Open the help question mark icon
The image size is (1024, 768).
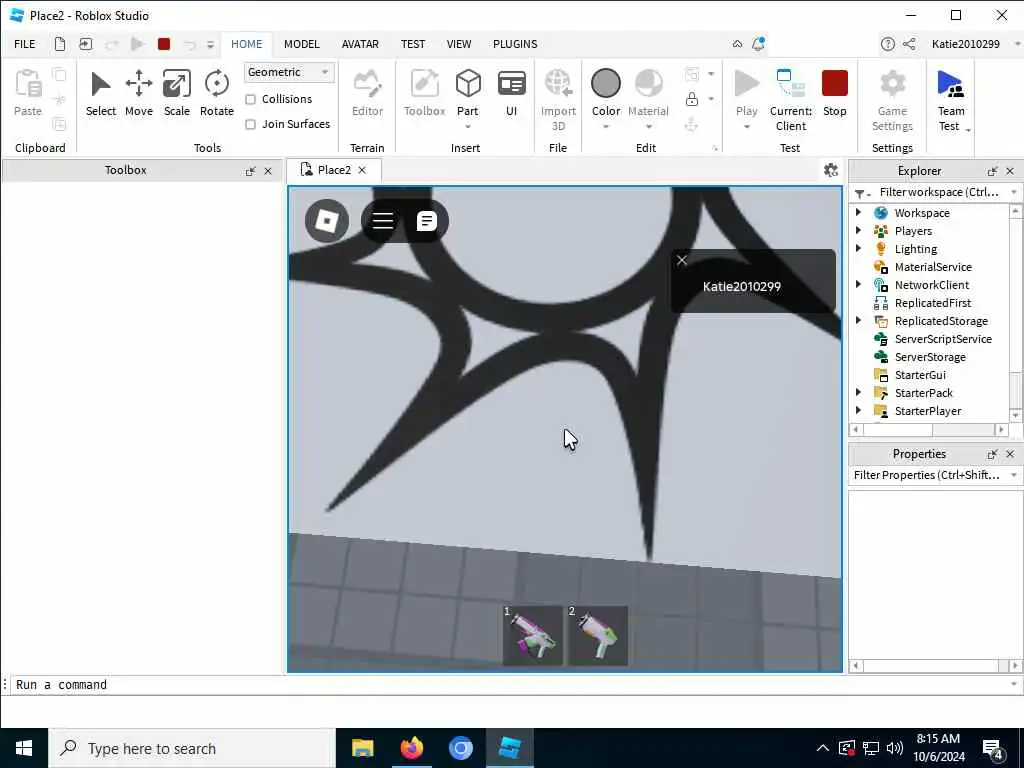tap(888, 44)
